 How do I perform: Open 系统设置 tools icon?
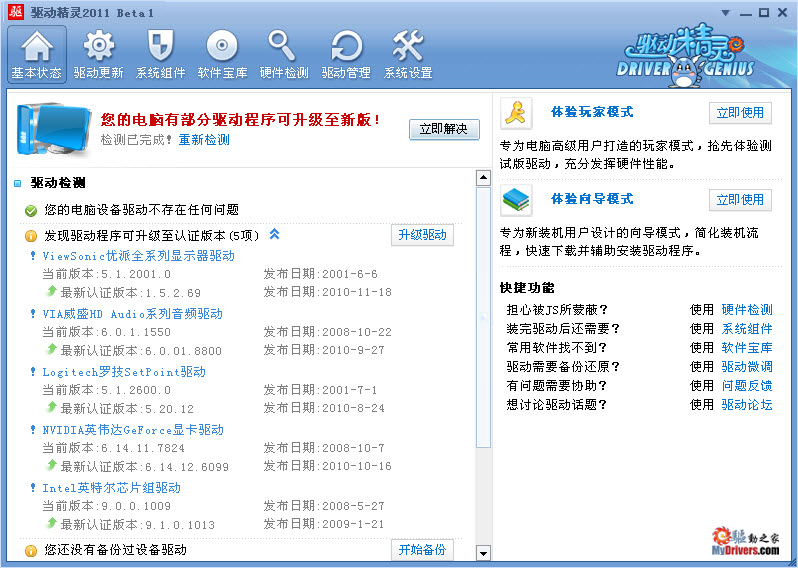pos(408,54)
